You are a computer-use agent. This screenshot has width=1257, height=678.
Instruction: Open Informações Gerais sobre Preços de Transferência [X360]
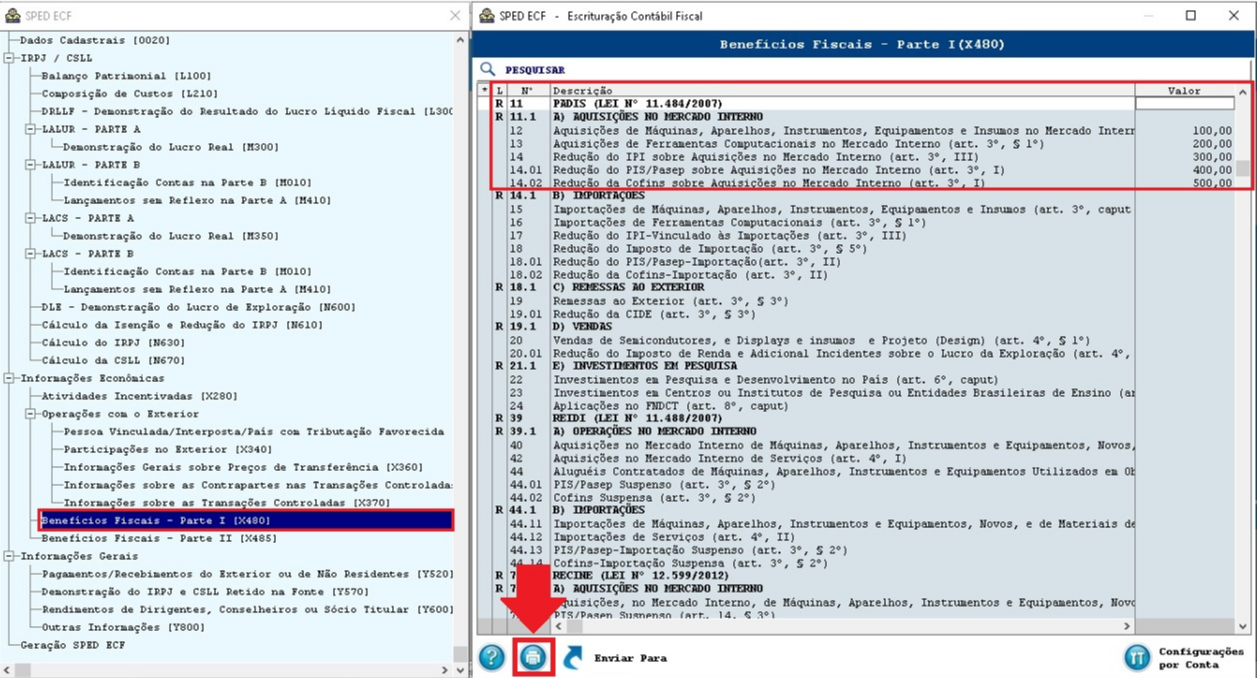243,467
